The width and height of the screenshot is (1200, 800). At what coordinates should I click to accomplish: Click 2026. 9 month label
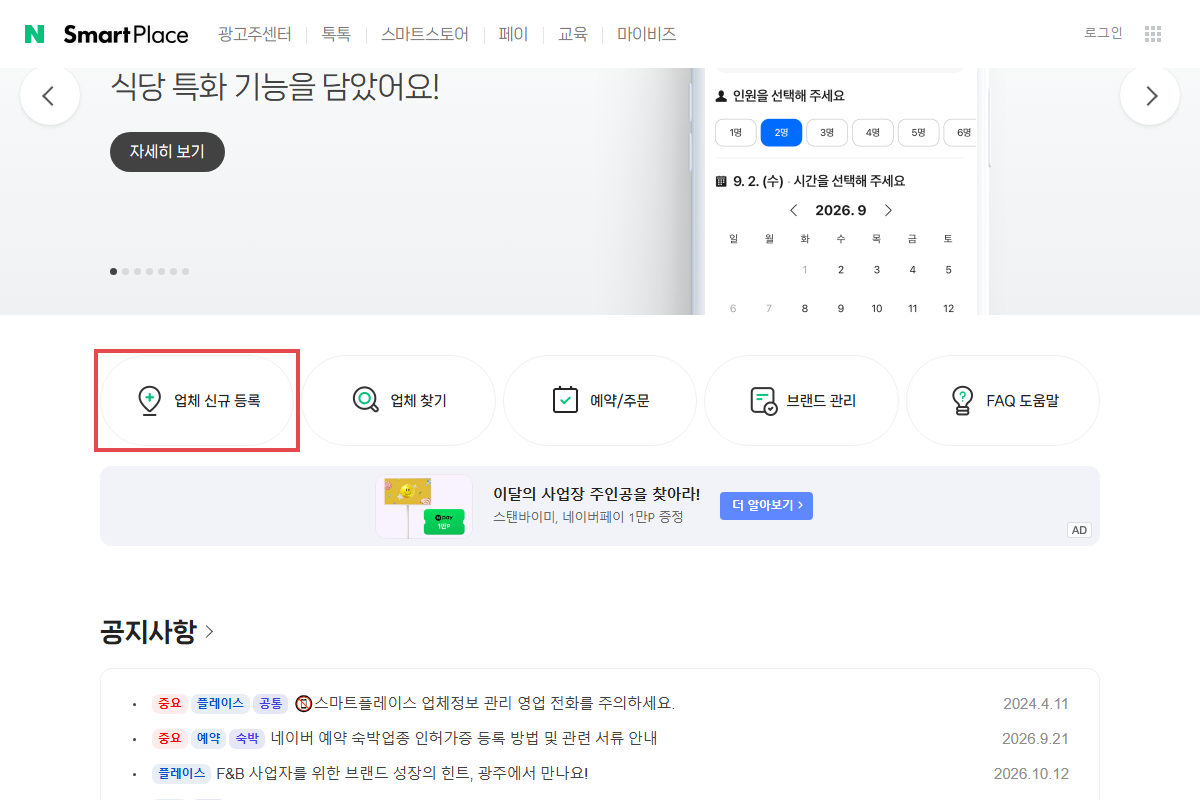tap(841, 210)
